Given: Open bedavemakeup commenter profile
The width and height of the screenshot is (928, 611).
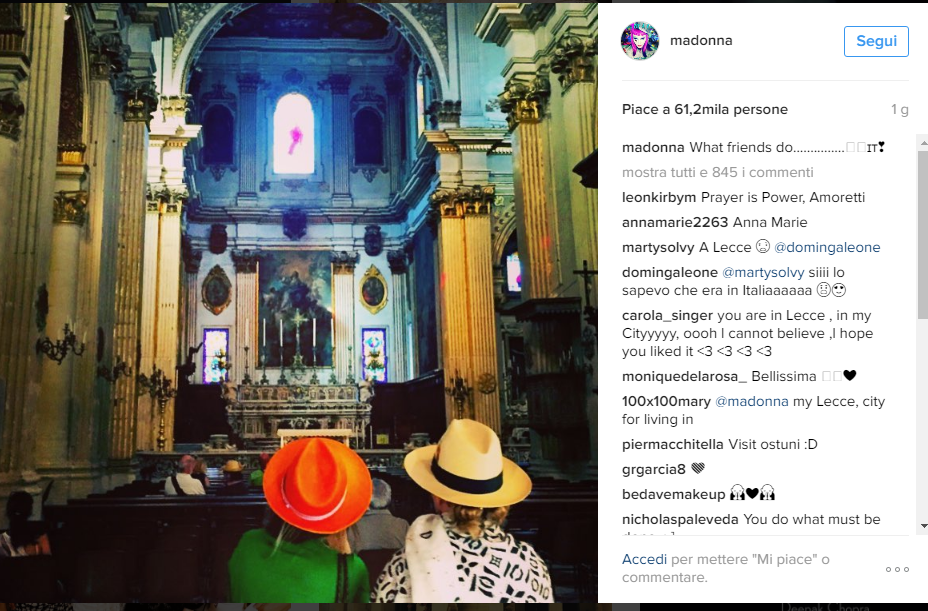Looking at the screenshot, I should tap(673, 494).
